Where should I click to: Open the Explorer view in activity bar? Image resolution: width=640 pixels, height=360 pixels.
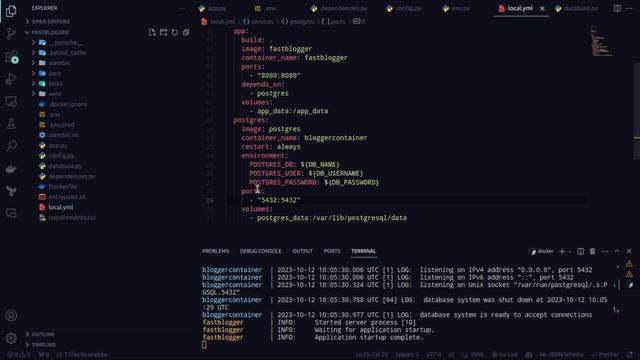[x=11, y=11]
